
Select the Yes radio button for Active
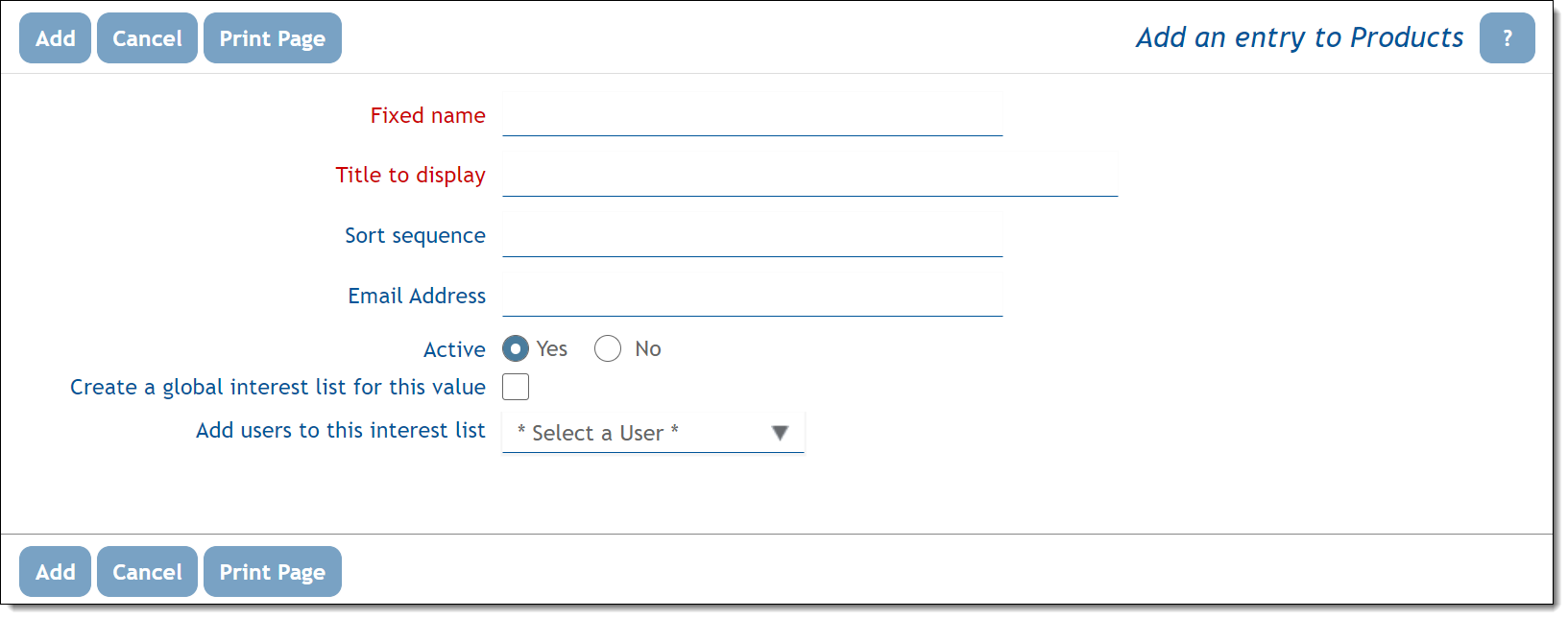click(516, 348)
